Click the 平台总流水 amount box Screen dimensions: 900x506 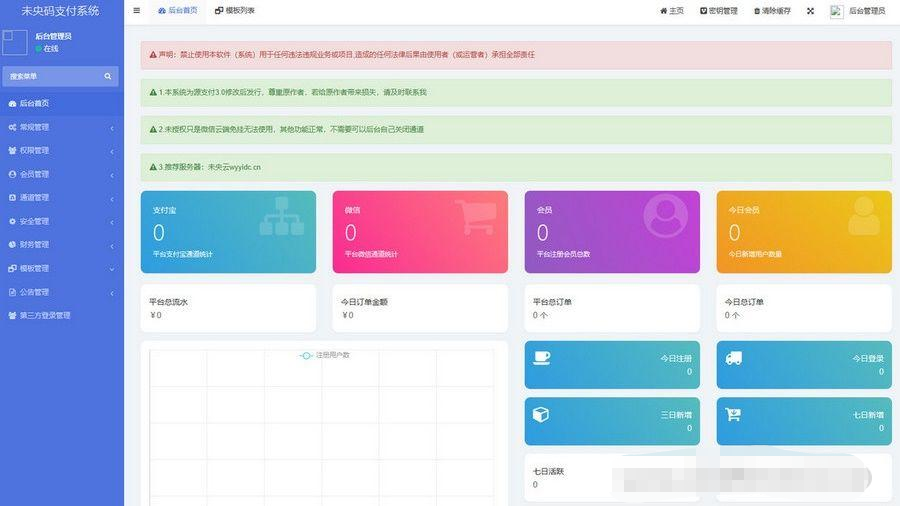point(228,308)
